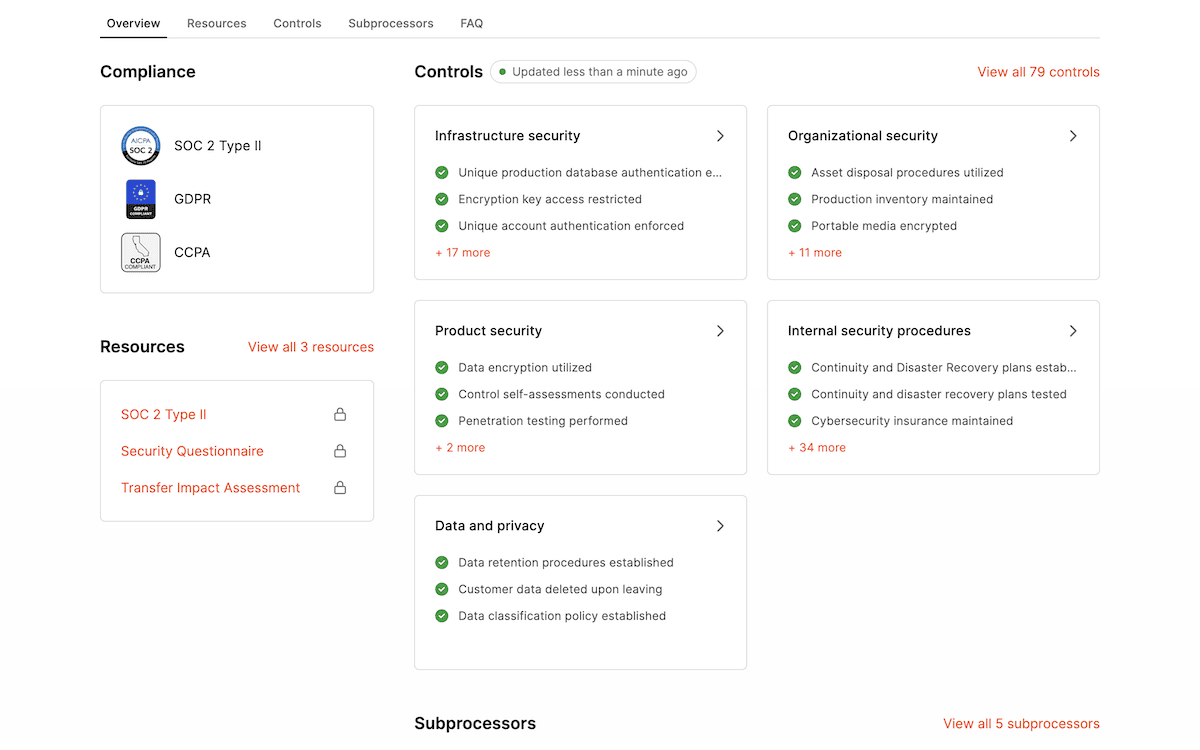1200x750 pixels.
Task: Expand the 17 more infrastructure controls
Action: click(x=462, y=252)
